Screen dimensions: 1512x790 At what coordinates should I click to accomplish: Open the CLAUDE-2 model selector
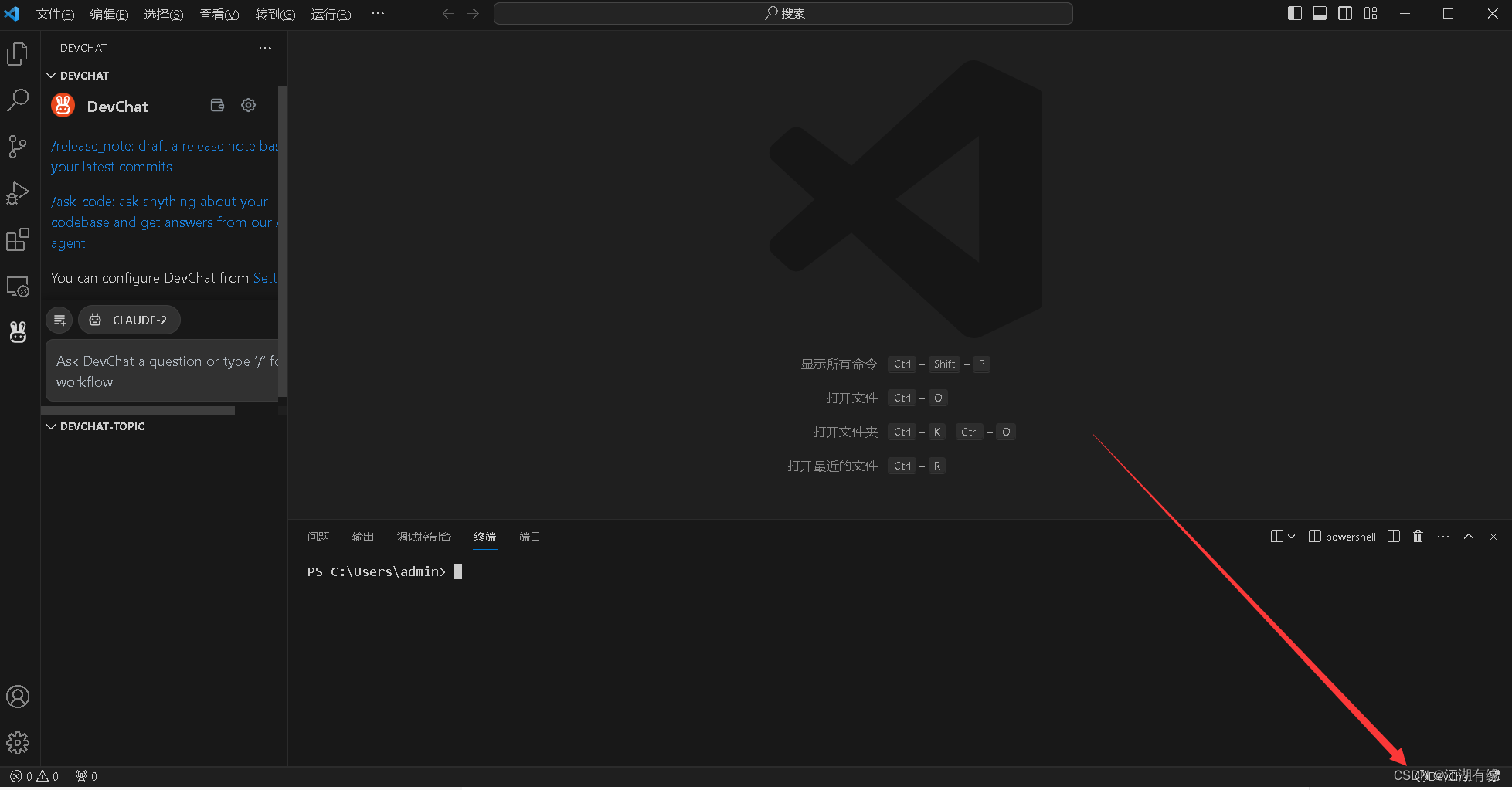(129, 320)
